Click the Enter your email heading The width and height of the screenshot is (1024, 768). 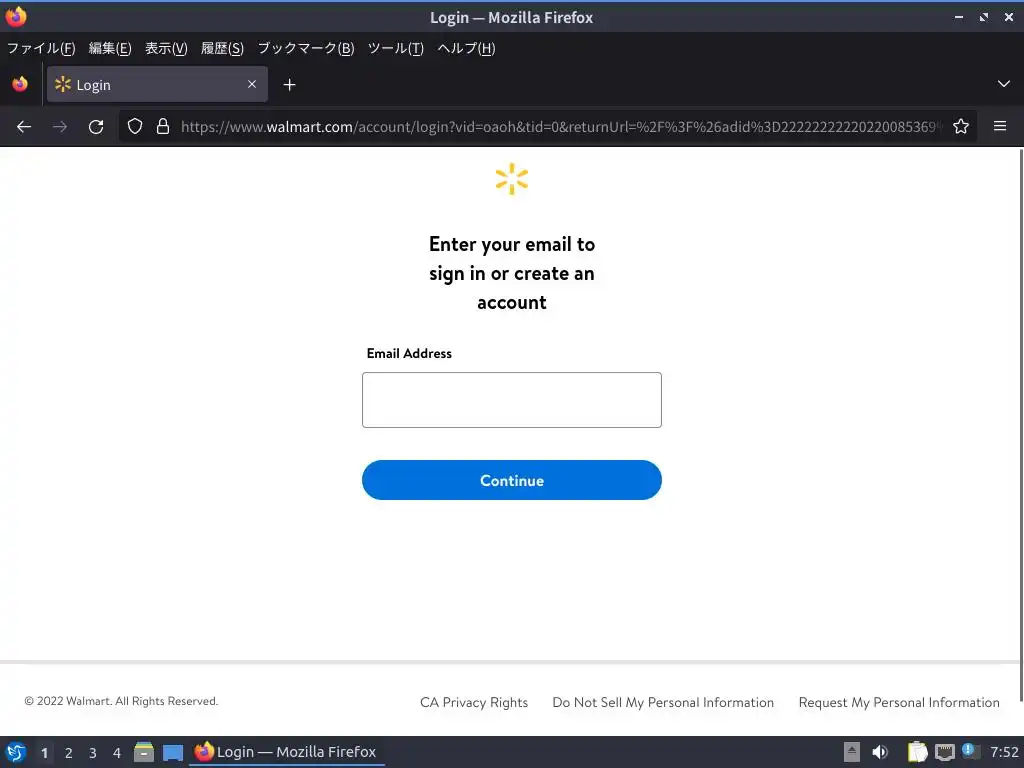(x=512, y=273)
